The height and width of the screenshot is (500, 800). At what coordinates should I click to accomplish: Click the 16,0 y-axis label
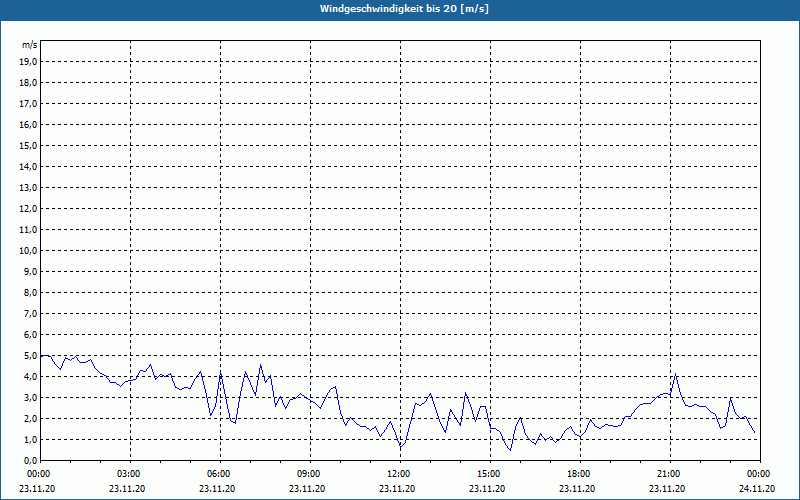click(x=28, y=124)
